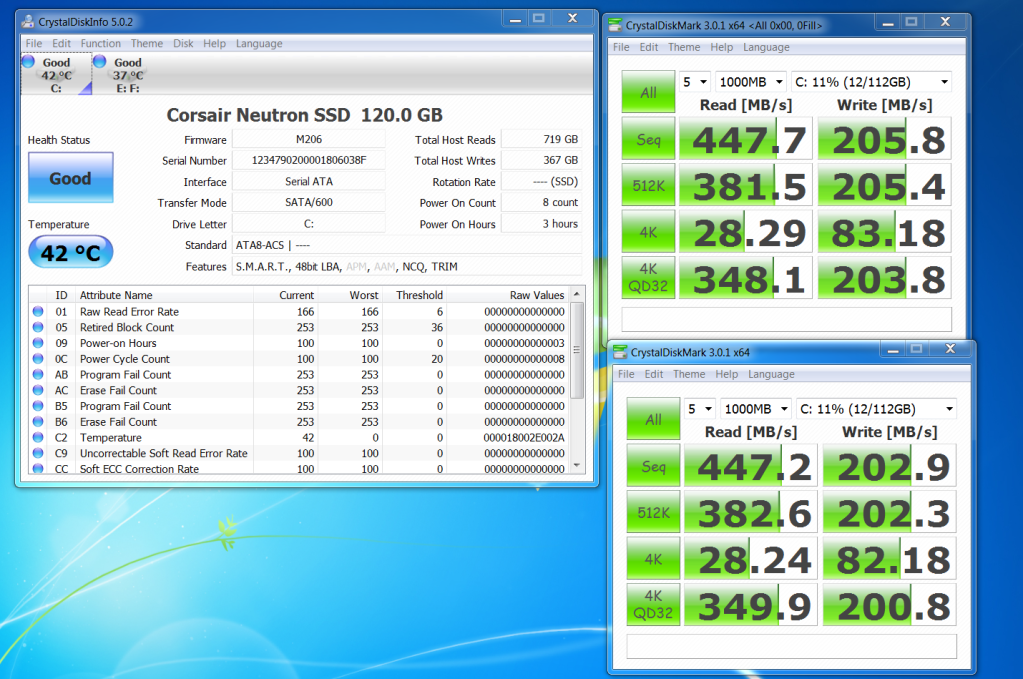The height and width of the screenshot is (679, 1023).
Task: Run the plain 4K test showing 28.24 read
Action: [653, 559]
